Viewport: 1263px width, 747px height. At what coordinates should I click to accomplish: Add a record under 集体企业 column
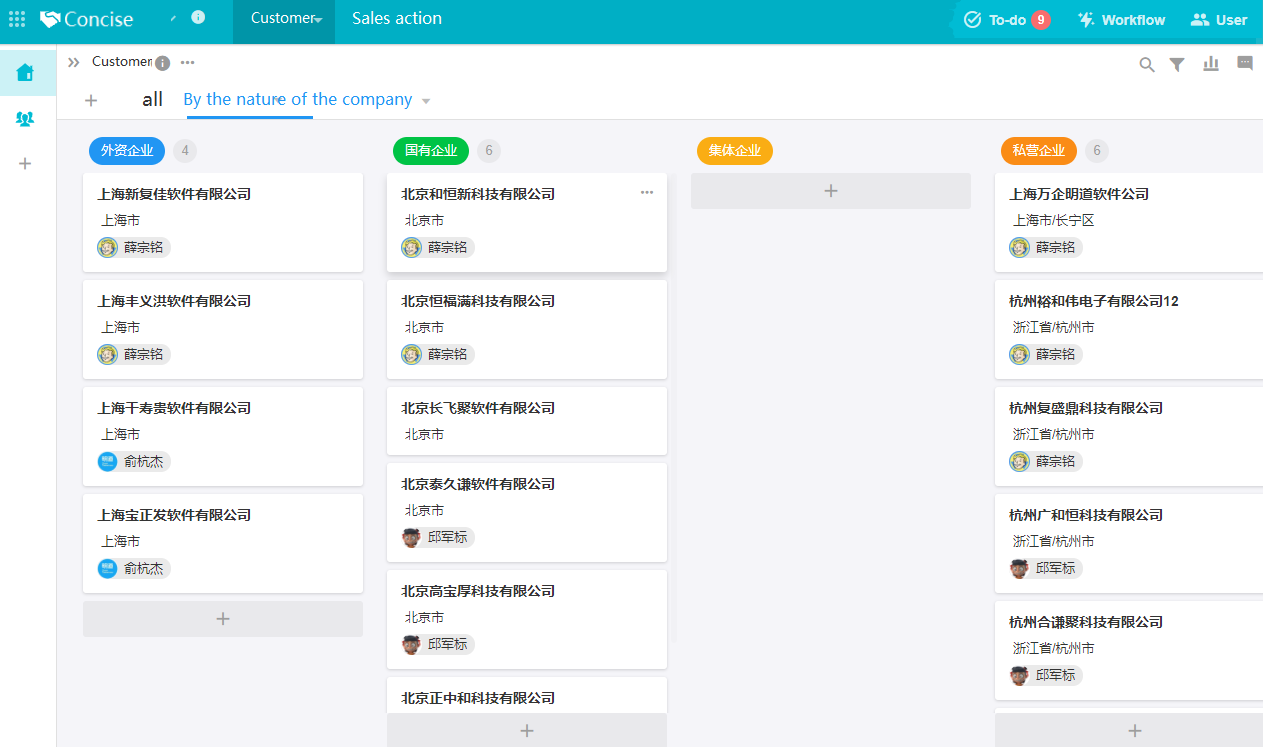click(830, 191)
